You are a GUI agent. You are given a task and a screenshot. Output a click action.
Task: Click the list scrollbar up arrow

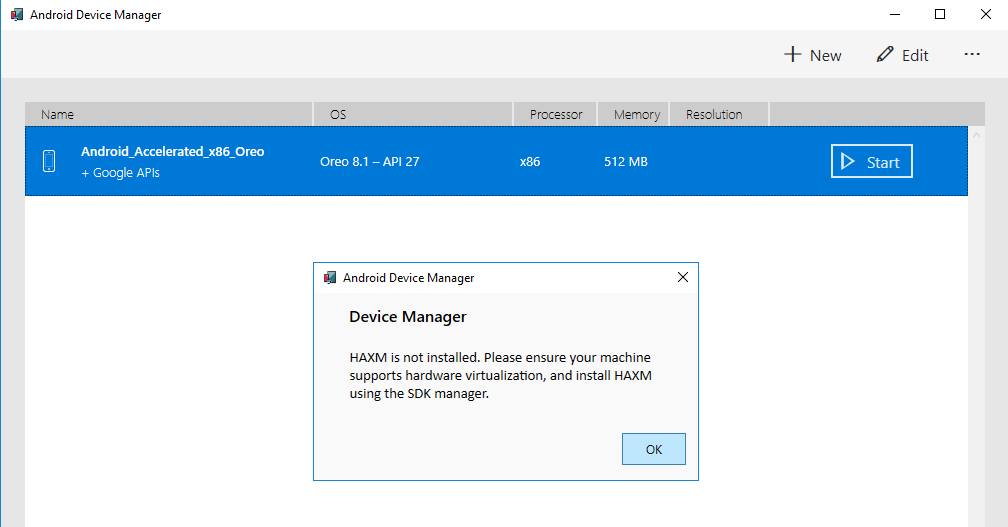[976, 135]
